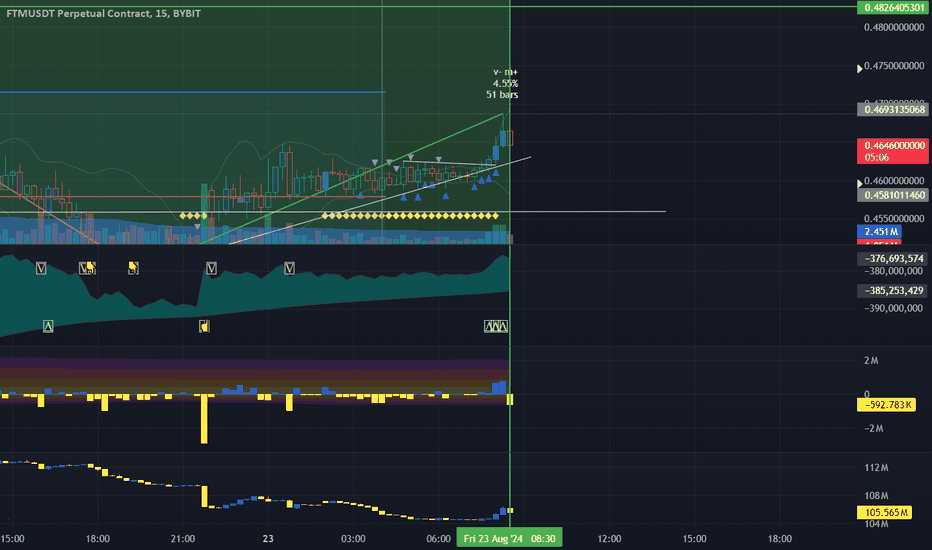The width and height of the screenshot is (932, 550).
Task: Click the 03:00 time axis label
Action: (353, 539)
